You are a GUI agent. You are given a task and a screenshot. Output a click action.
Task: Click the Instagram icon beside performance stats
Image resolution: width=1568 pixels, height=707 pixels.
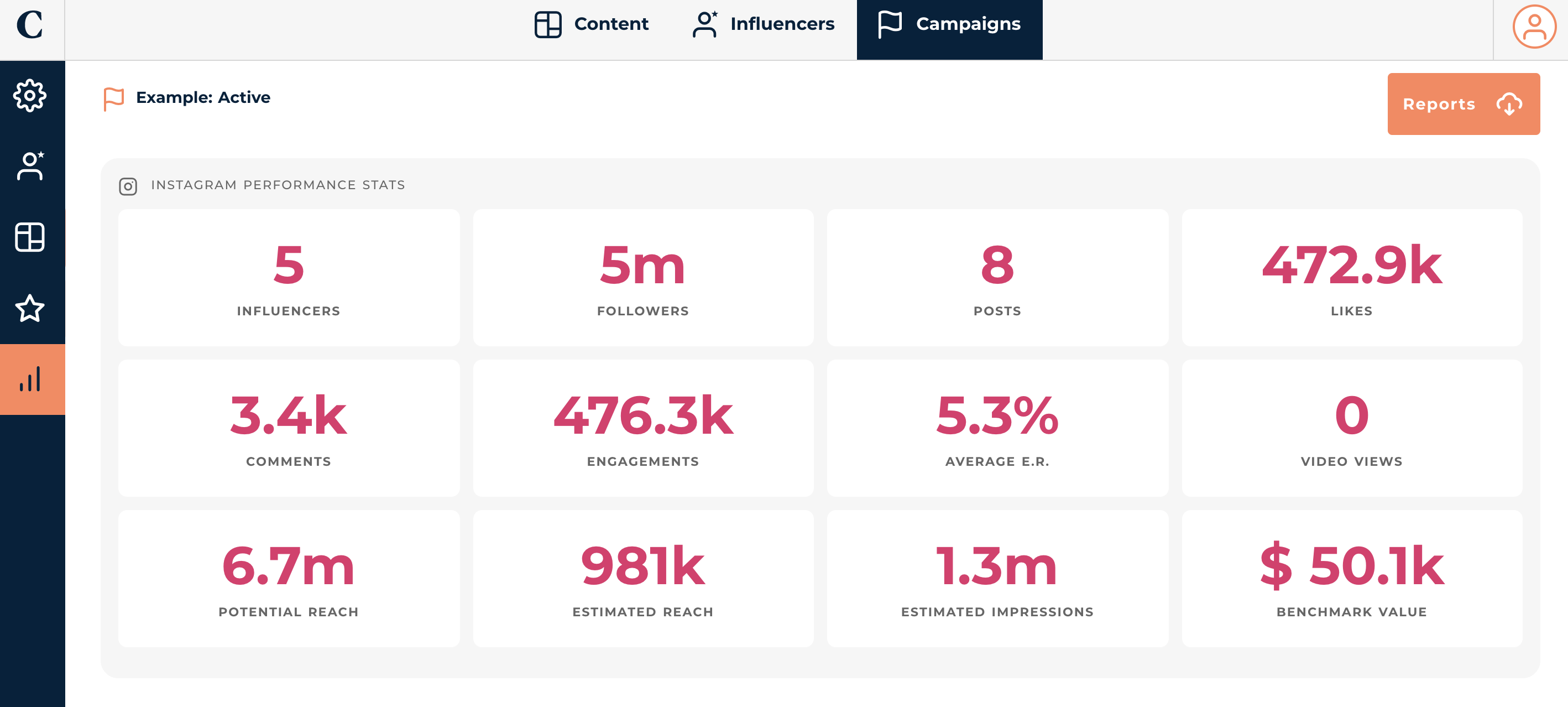128,186
